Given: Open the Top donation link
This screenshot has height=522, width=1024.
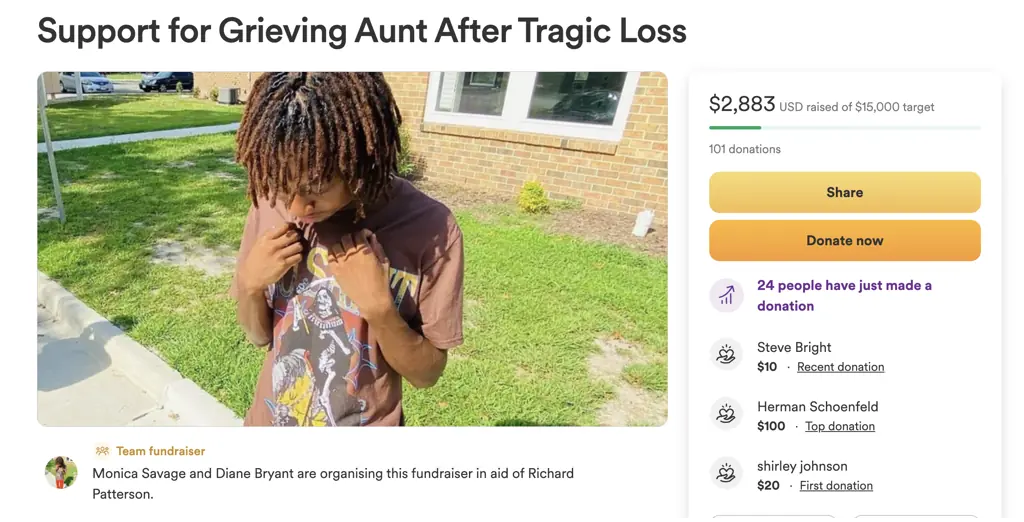Looking at the screenshot, I should tap(840, 426).
